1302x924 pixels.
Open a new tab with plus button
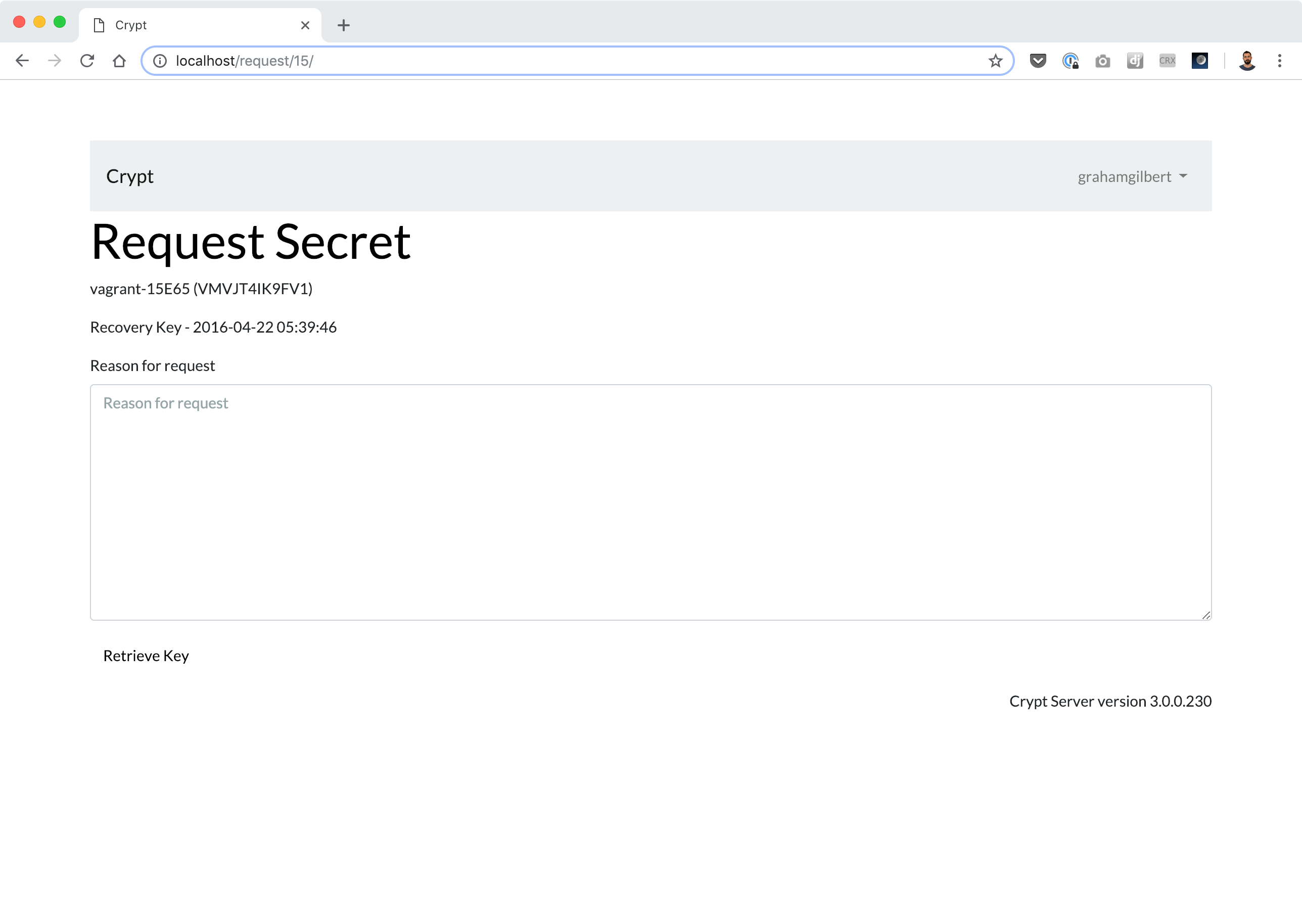point(344,25)
